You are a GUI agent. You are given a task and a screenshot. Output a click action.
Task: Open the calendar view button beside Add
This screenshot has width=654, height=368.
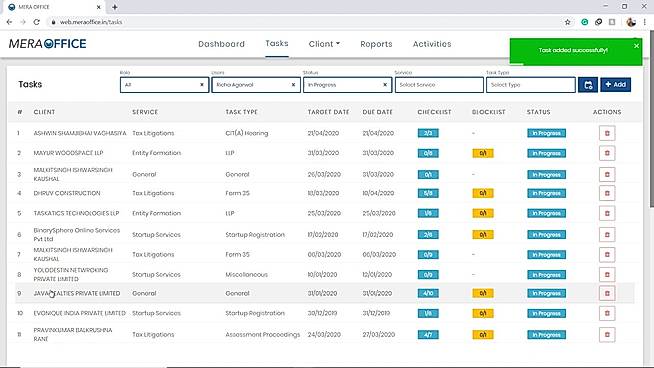588,85
